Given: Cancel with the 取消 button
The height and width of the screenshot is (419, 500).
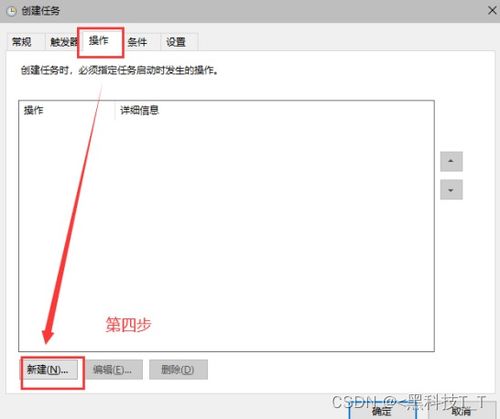Looking at the screenshot, I should (462, 410).
